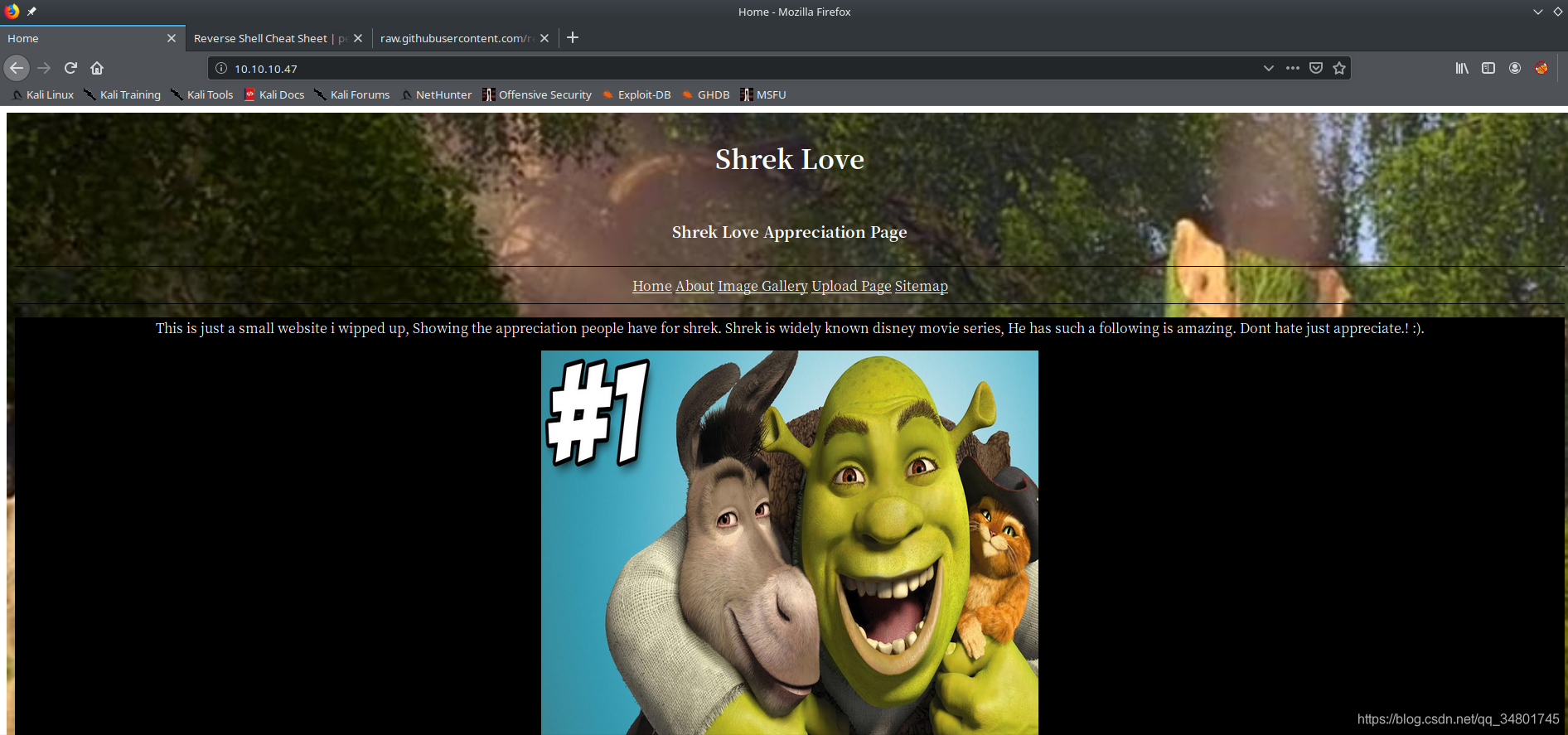Click the title bar diamond maximize button

tap(1557, 12)
